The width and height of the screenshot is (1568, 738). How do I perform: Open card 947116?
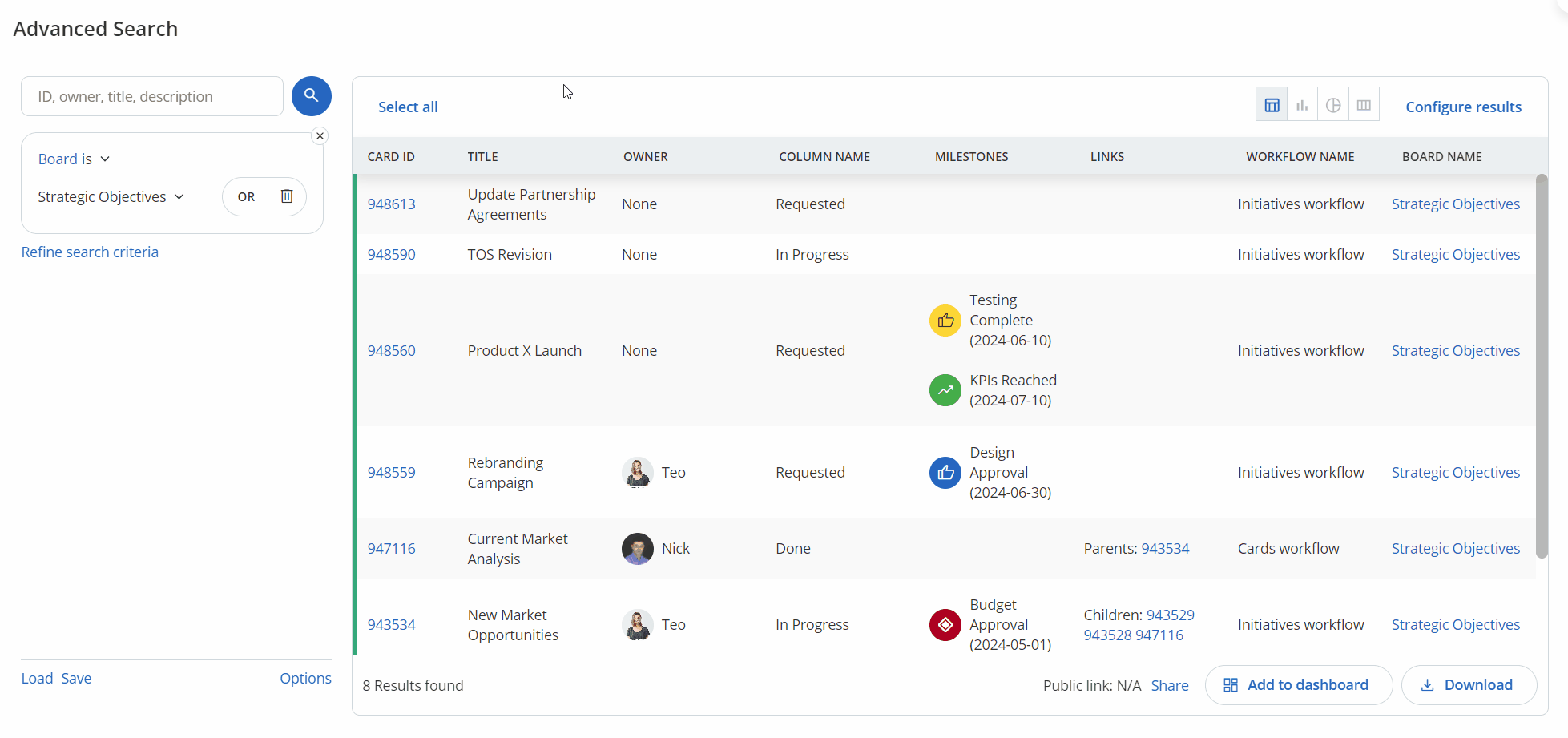(x=392, y=548)
